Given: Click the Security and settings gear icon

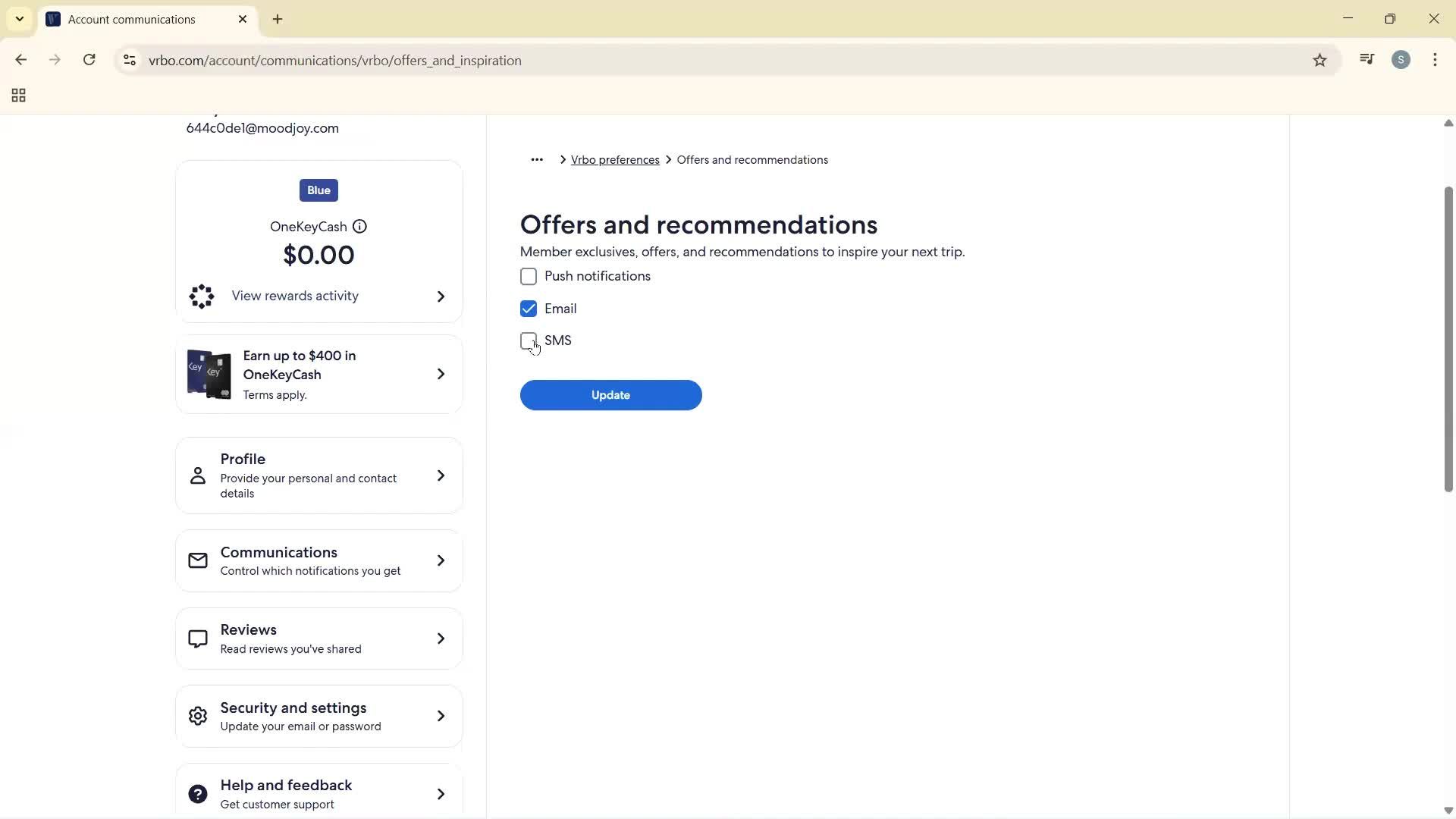Looking at the screenshot, I should (x=197, y=715).
